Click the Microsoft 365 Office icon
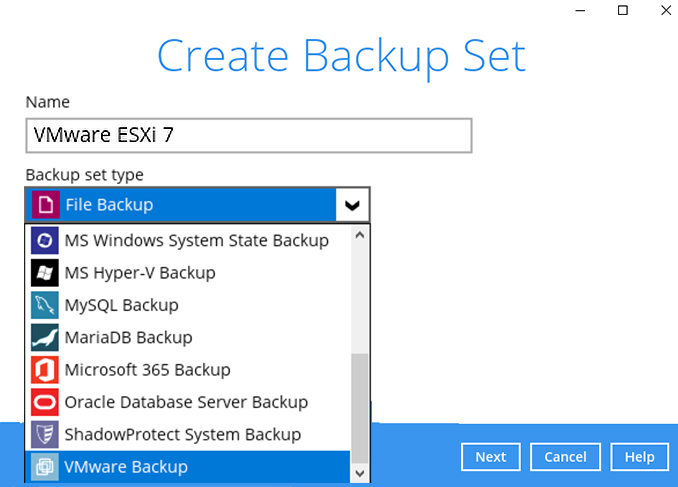 [45, 370]
